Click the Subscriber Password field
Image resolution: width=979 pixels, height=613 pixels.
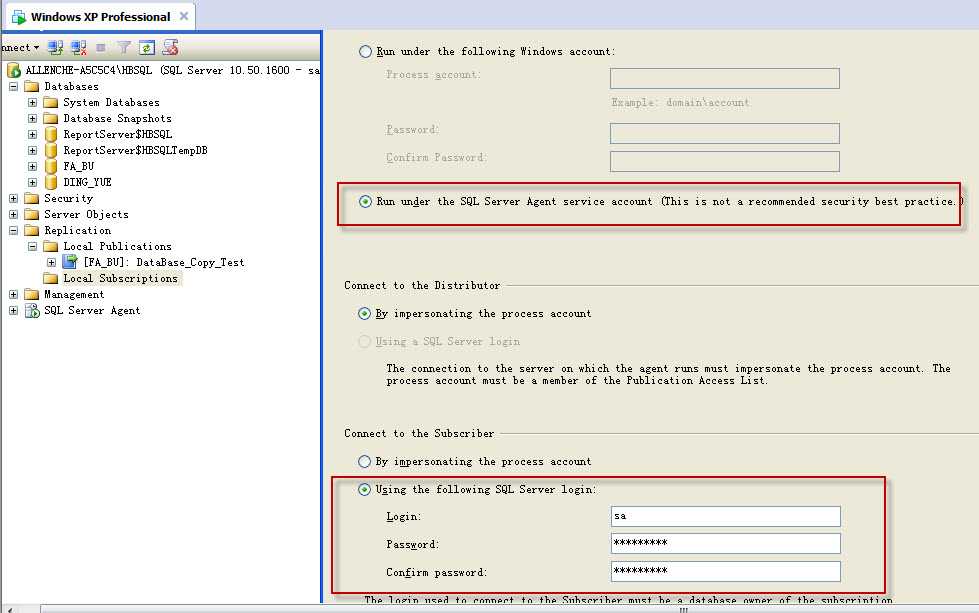(726, 543)
